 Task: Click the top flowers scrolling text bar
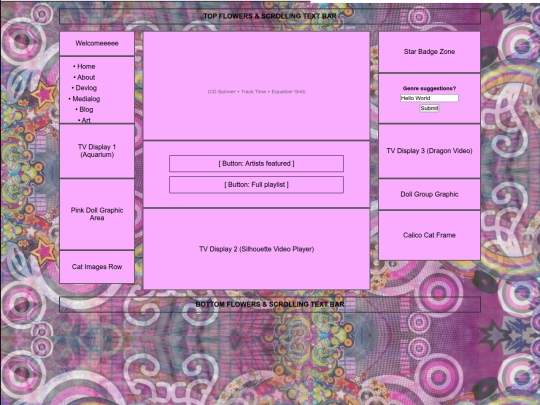click(x=270, y=16)
